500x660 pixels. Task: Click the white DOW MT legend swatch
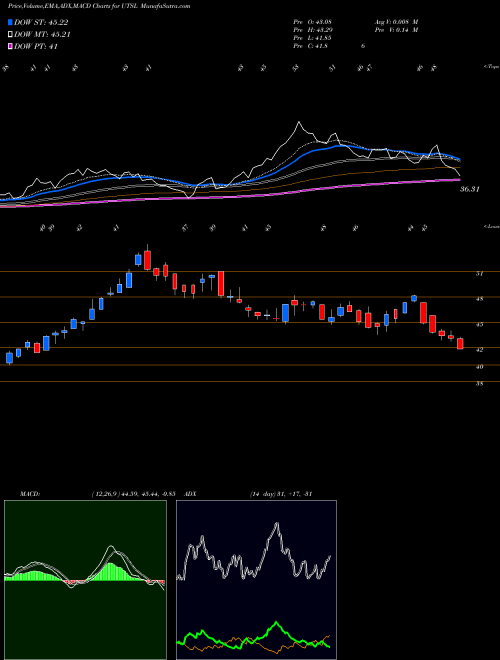[x=10, y=35]
